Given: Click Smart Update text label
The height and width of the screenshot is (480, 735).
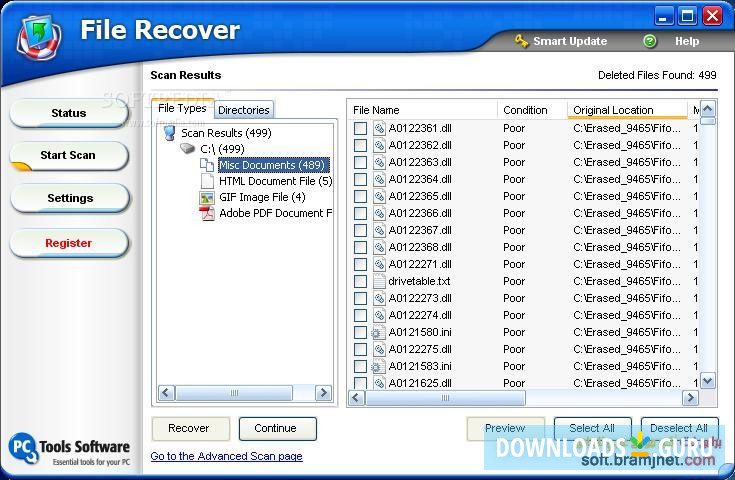Looking at the screenshot, I should (570, 41).
